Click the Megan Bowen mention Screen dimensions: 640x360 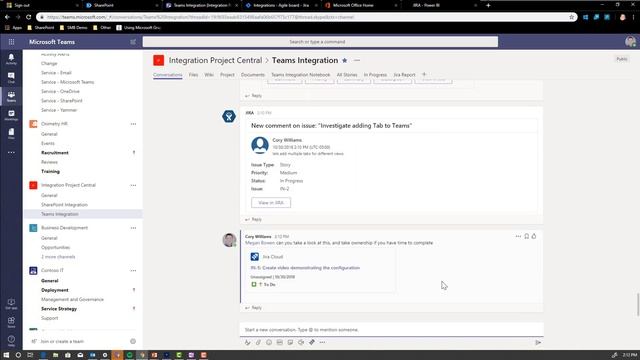(260, 243)
